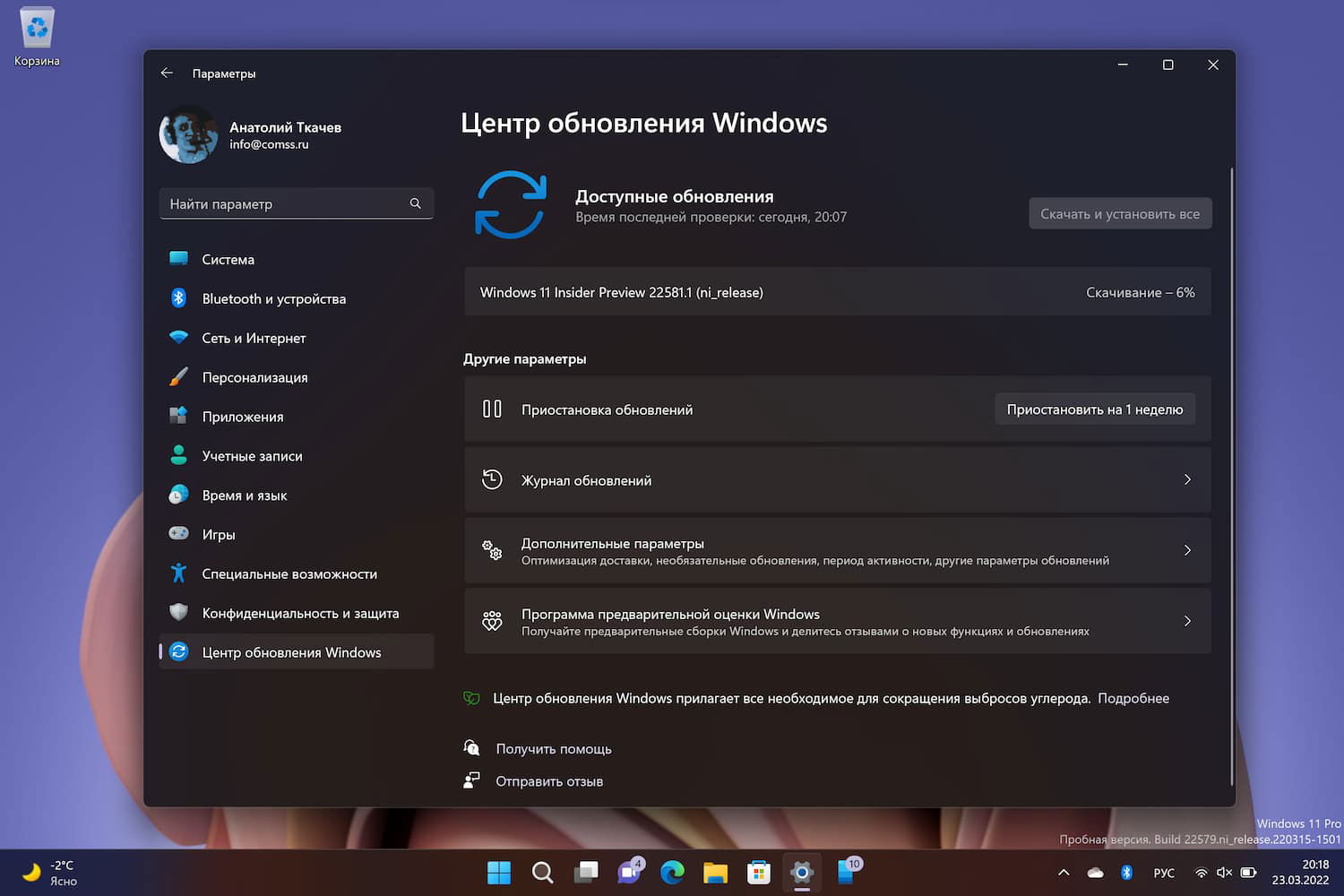This screenshot has width=1344, height=896.
Task: Click the back arrow in Параметры
Action: click(167, 73)
